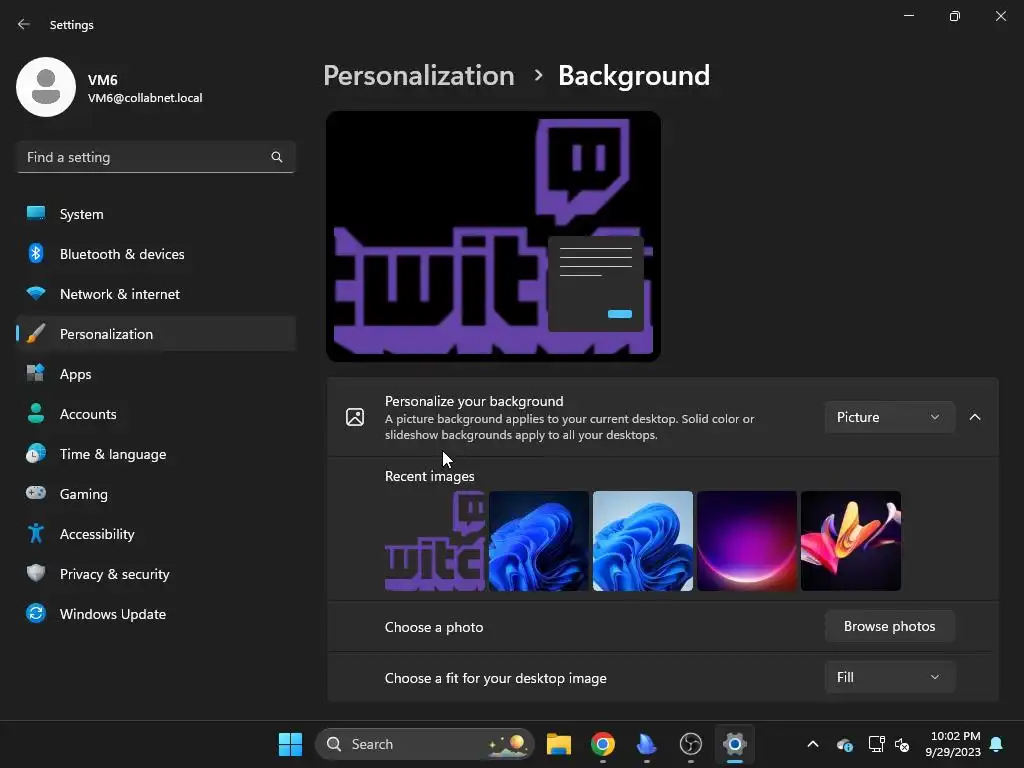The height and width of the screenshot is (768, 1024).
Task: Open System settings
Action: [x=156, y=214]
